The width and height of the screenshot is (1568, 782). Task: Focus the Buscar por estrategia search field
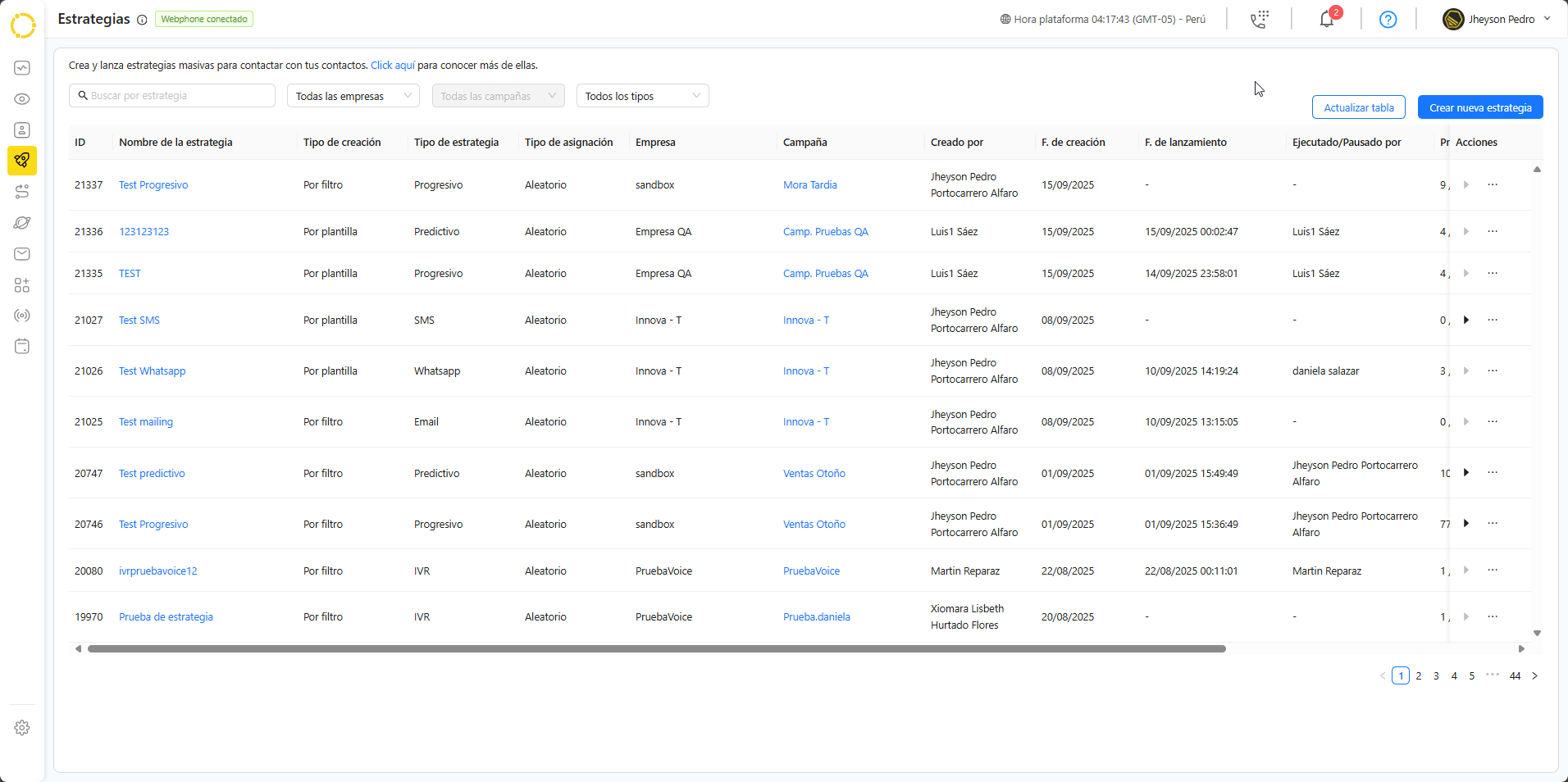(172, 96)
